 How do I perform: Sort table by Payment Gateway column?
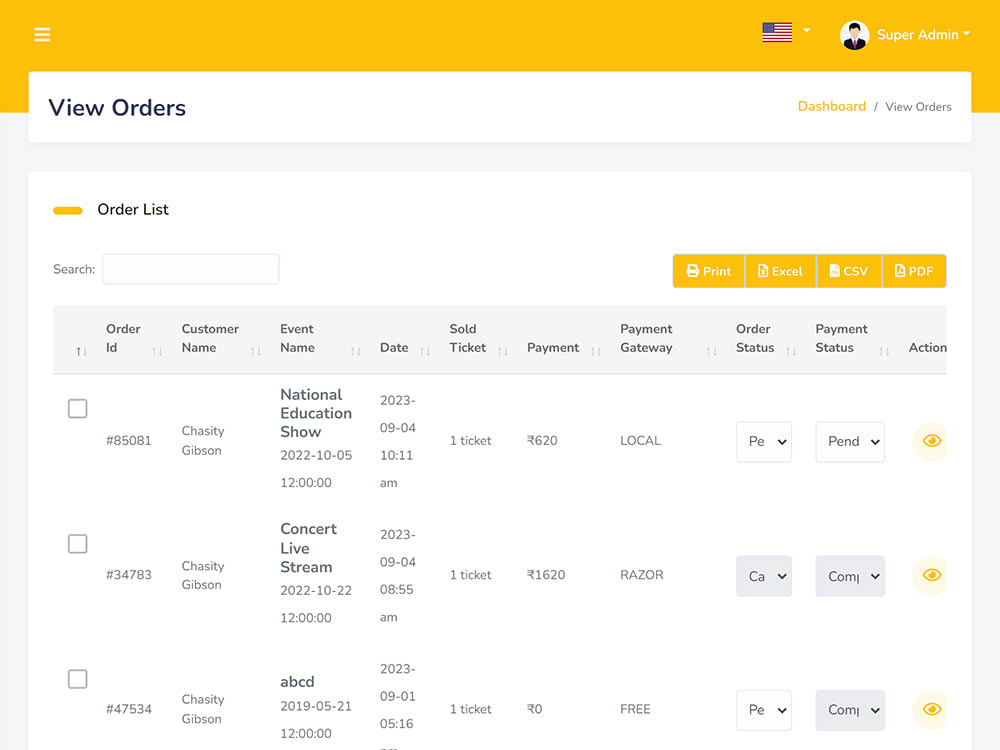[711, 351]
